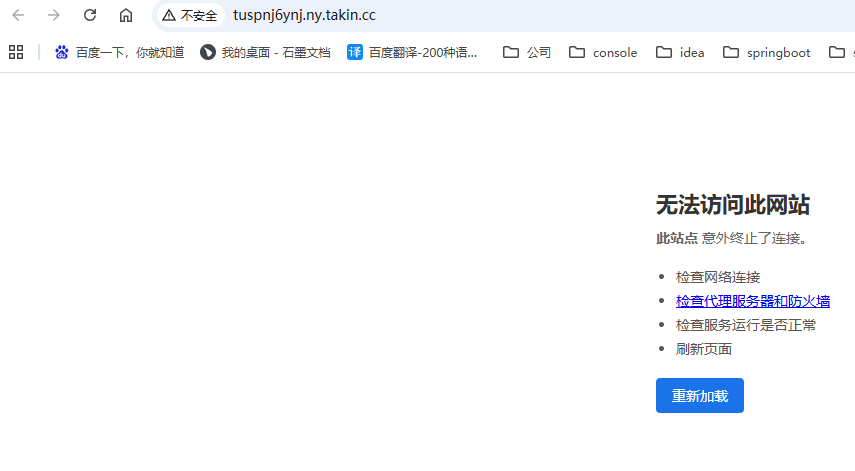Click the 刷新页面 list item text
The height and width of the screenshot is (471, 855).
click(704, 349)
